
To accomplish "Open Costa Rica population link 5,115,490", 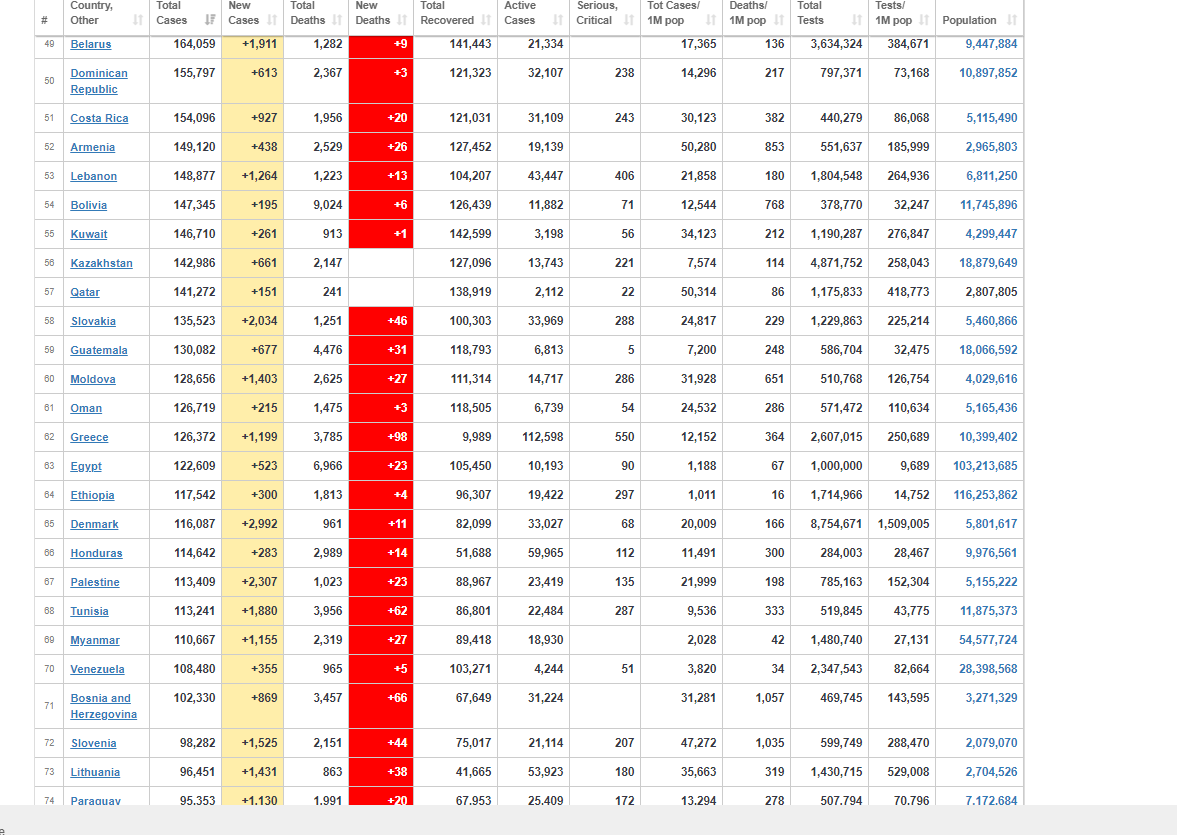I will [991, 118].
